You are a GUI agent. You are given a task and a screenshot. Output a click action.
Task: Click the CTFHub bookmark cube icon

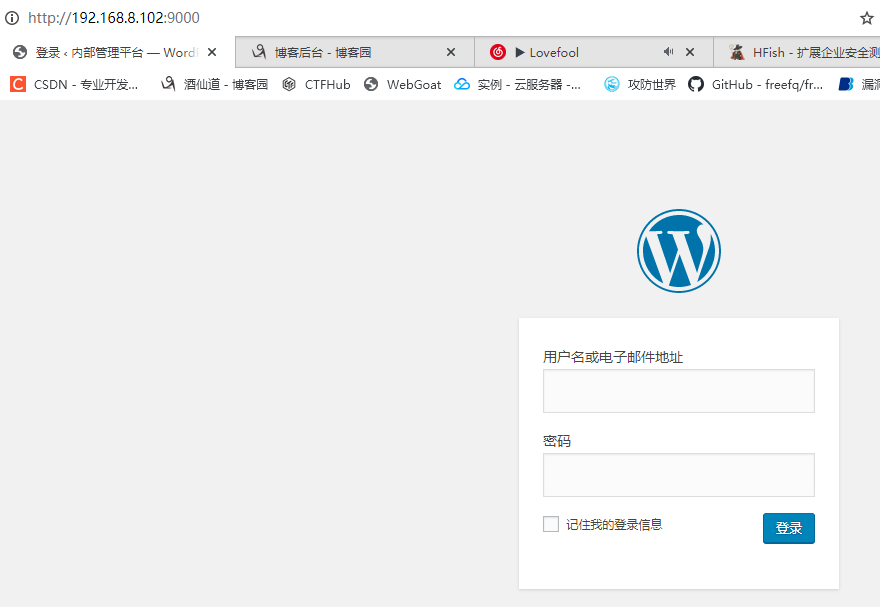[289, 84]
